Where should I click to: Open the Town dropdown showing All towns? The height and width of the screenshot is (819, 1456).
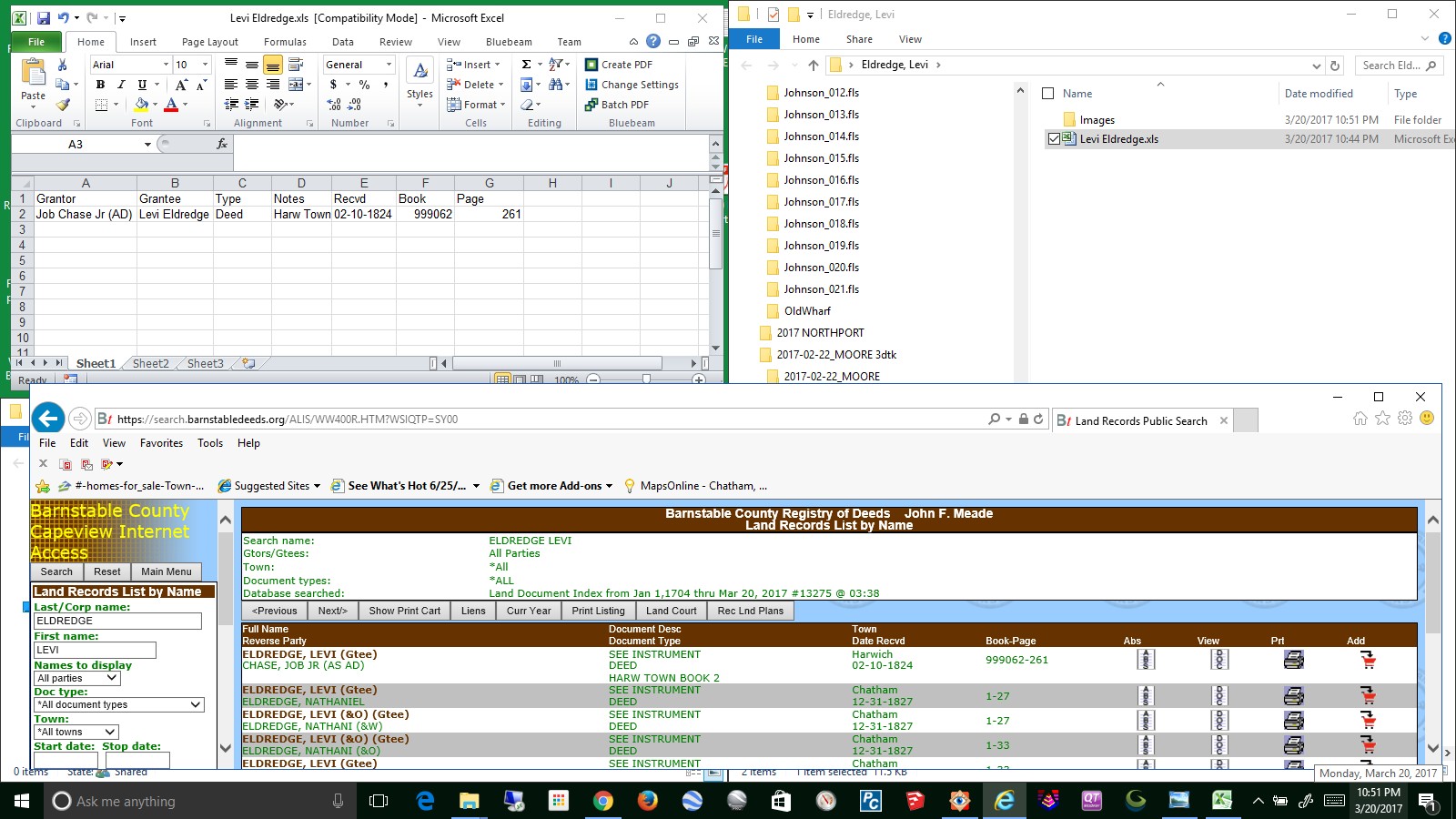tap(76, 732)
